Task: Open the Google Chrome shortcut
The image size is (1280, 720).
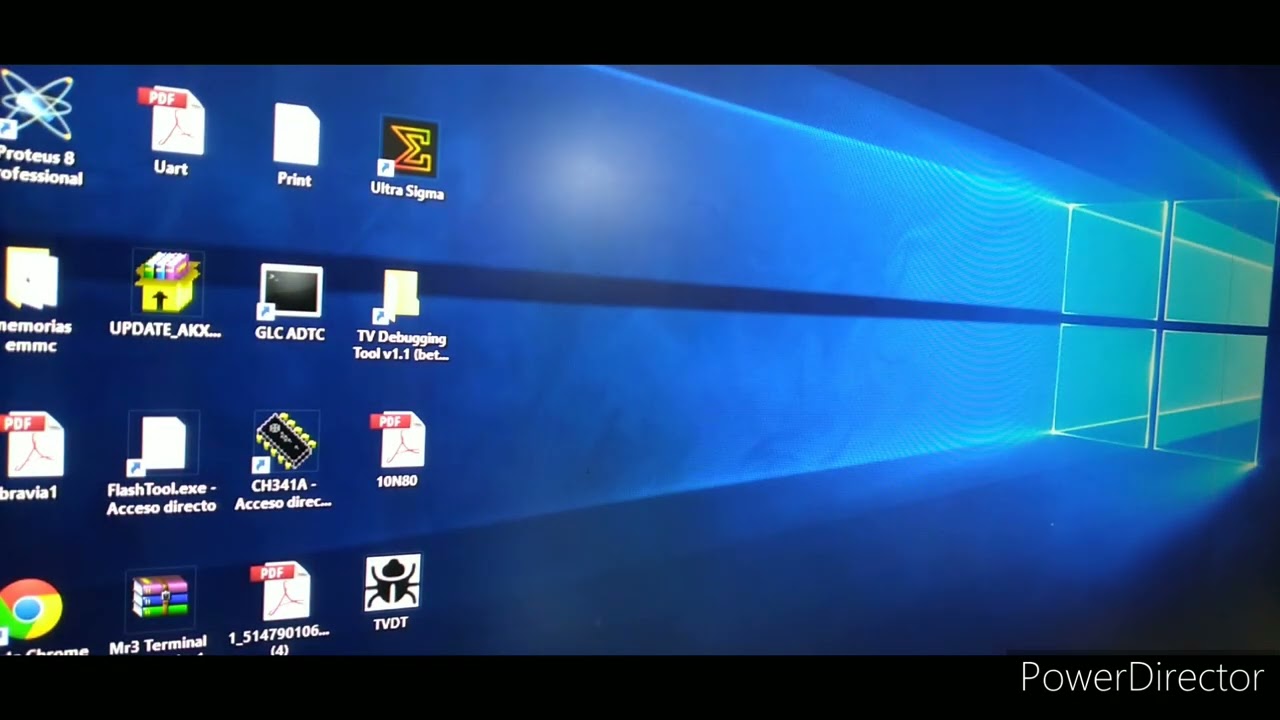Action: click(30, 609)
